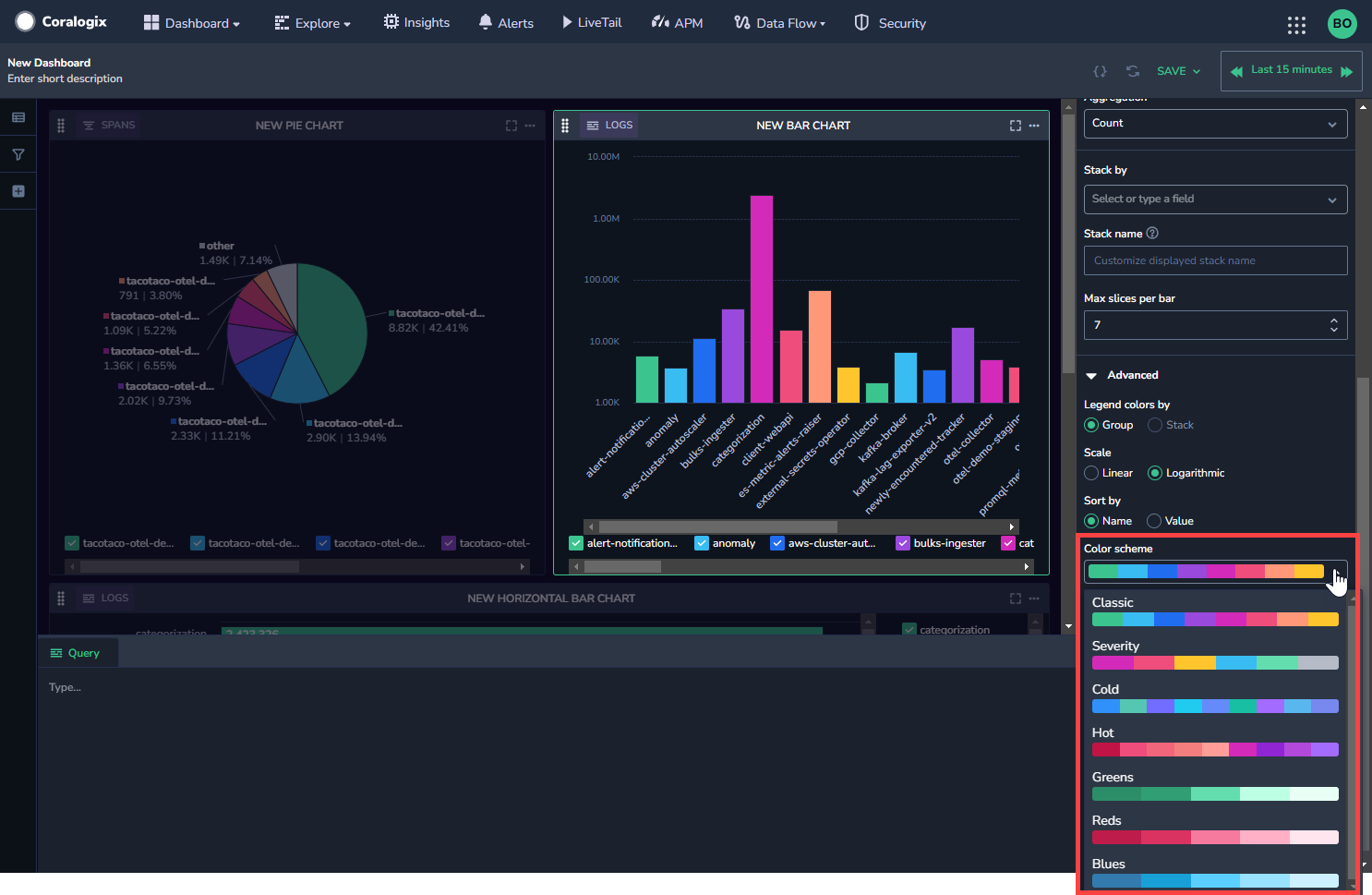The width and height of the screenshot is (1372, 895).
Task: Choose Linear scale
Action: tap(1091, 473)
